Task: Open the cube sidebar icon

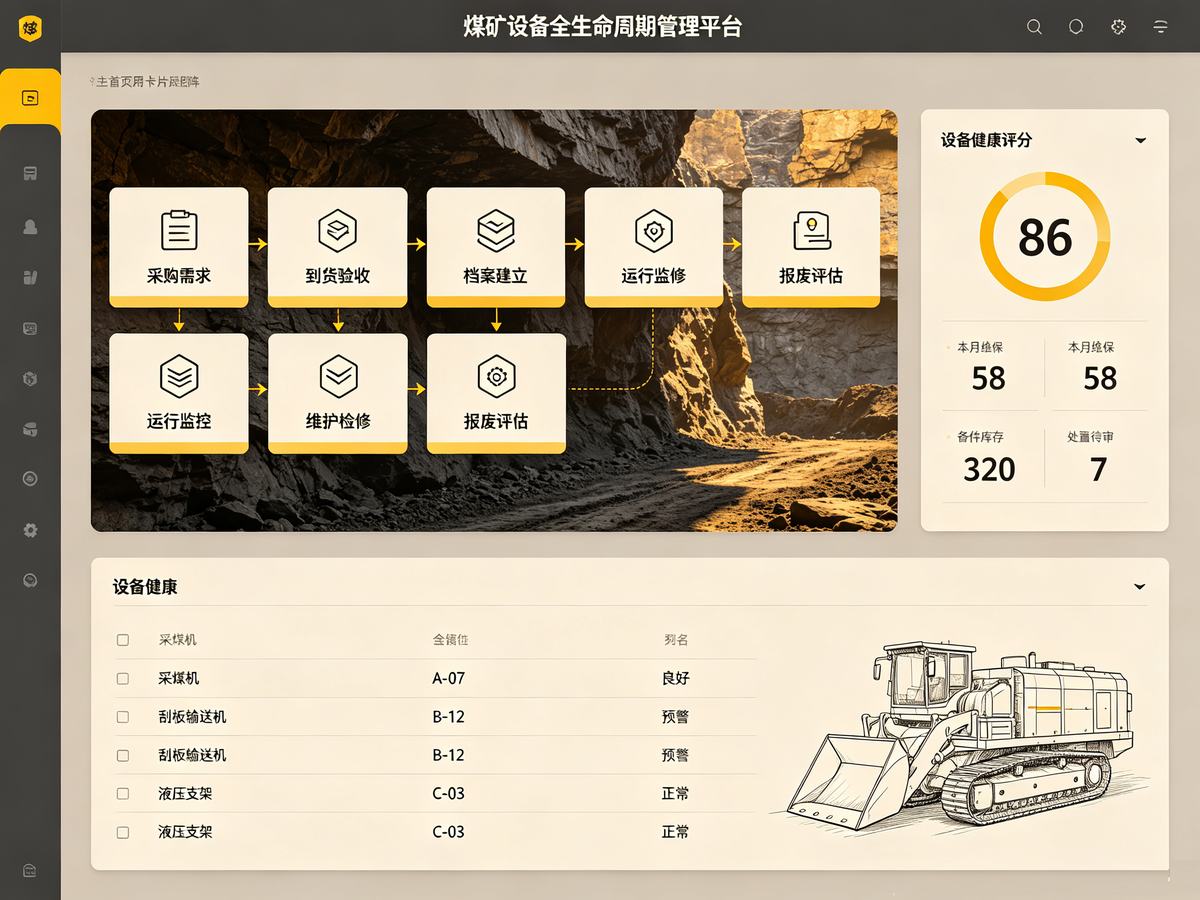Action: pos(30,379)
